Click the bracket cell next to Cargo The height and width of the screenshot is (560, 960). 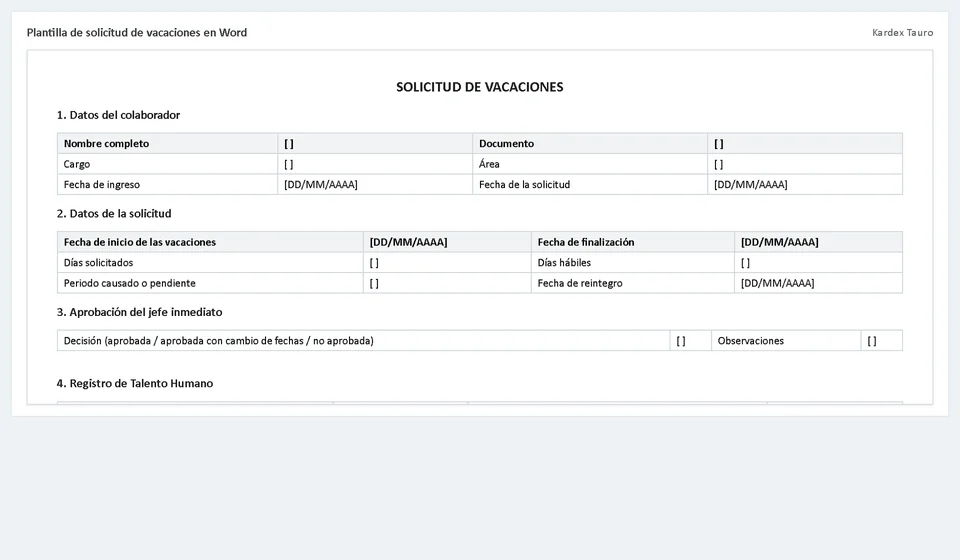point(375,164)
